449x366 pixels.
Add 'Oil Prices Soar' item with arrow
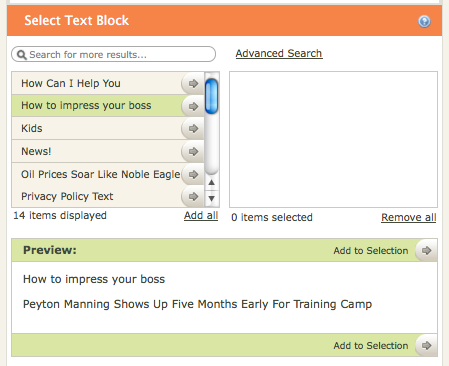click(193, 174)
